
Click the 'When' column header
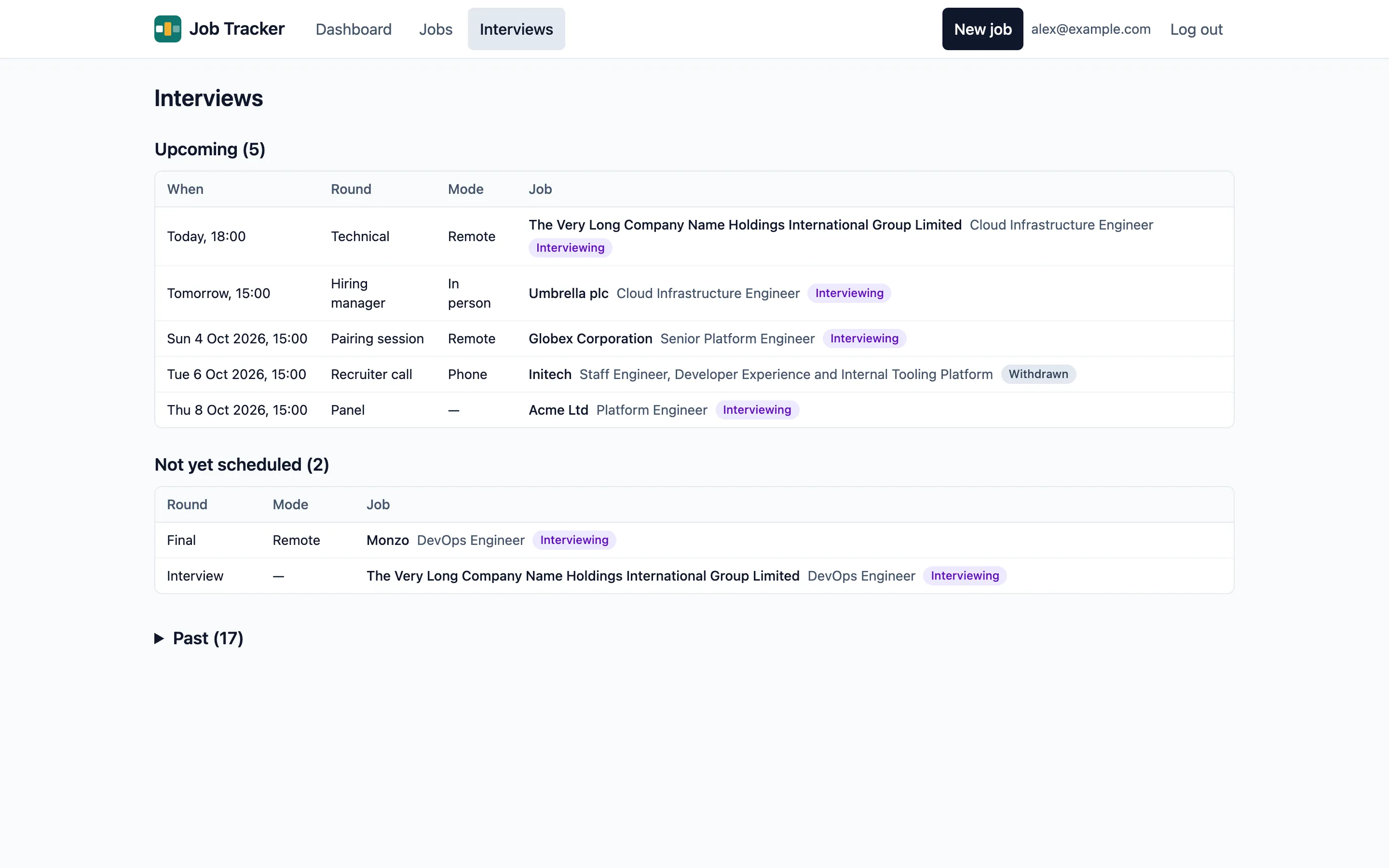point(185,190)
